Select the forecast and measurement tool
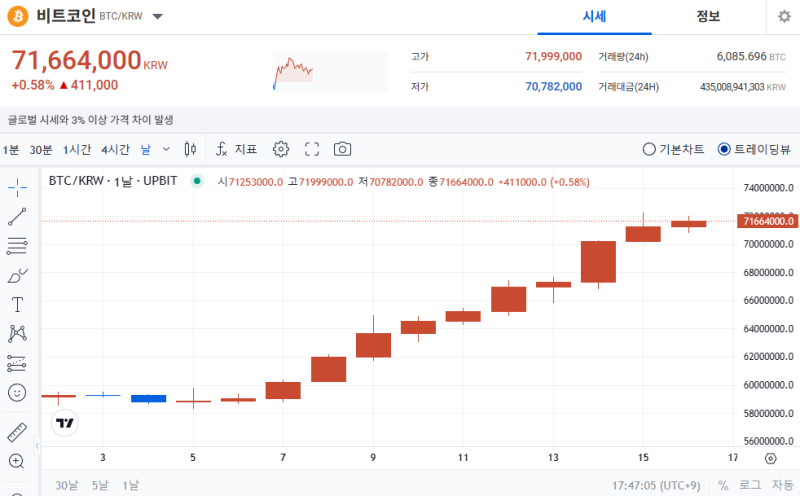The width and height of the screenshot is (800, 496). pyautogui.click(x=17, y=363)
